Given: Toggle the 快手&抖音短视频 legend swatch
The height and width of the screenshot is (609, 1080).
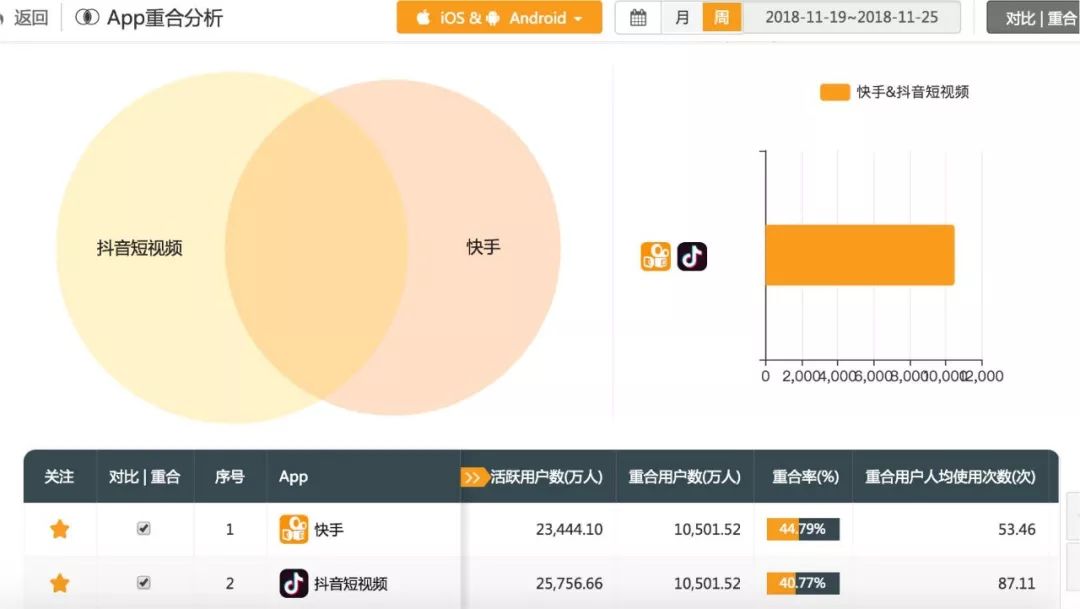Looking at the screenshot, I should coord(835,92).
